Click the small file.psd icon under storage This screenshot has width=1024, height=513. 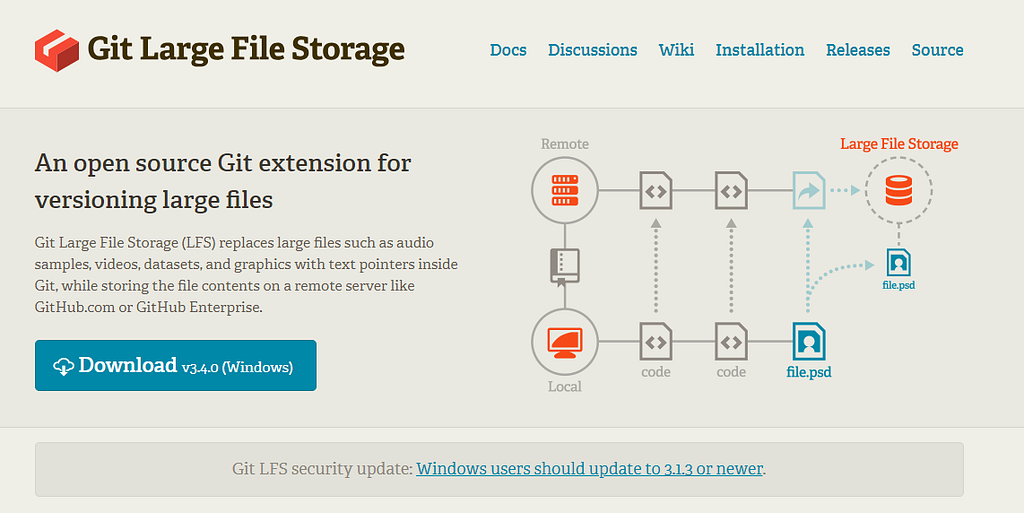click(x=899, y=262)
